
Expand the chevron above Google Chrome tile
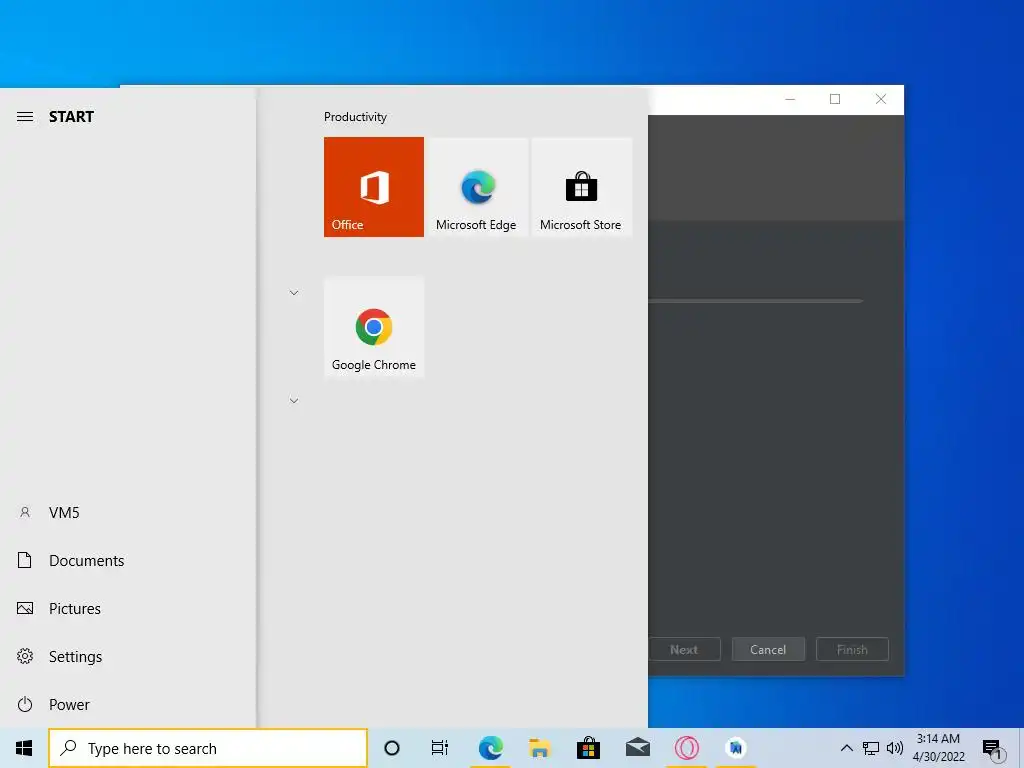pos(294,293)
